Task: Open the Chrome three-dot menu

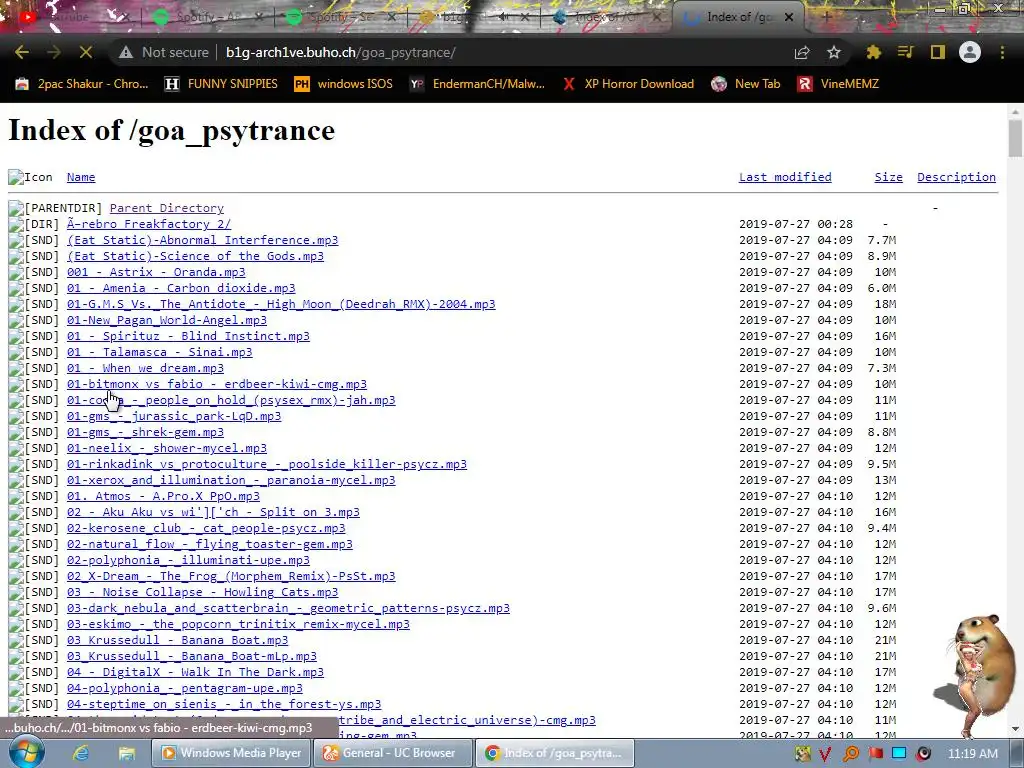Action: click(x=1002, y=52)
